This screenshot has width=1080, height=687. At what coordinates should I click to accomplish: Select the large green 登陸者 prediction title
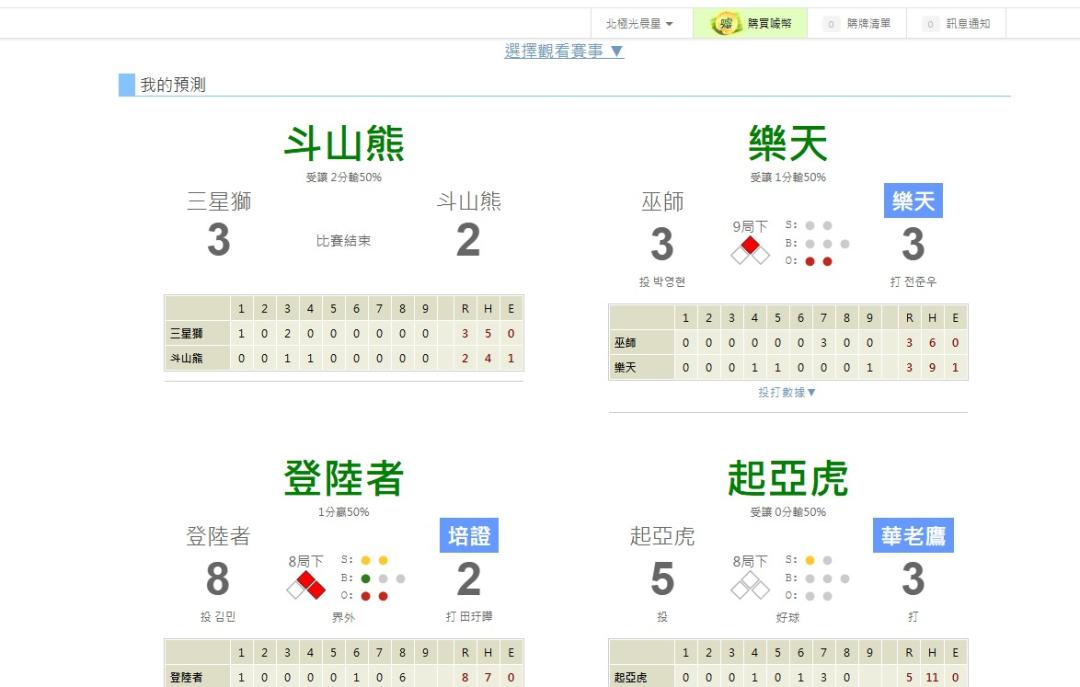344,478
